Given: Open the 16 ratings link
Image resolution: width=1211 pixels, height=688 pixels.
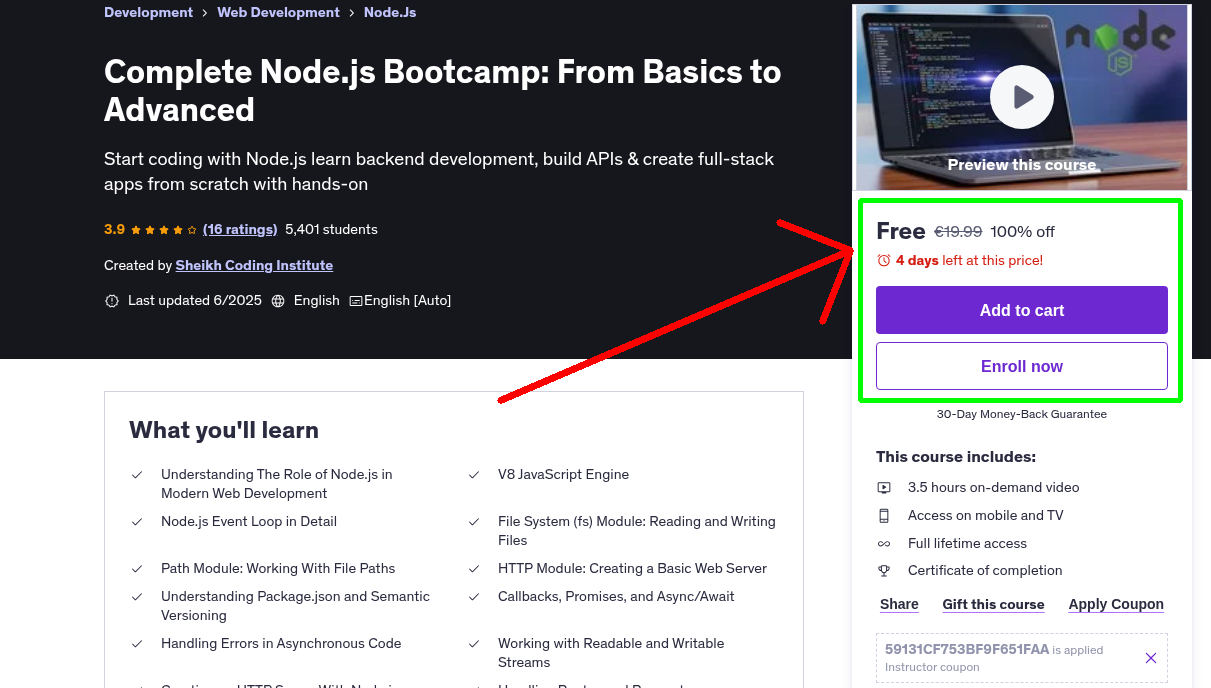Looking at the screenshot, I should tap(240, 230).
